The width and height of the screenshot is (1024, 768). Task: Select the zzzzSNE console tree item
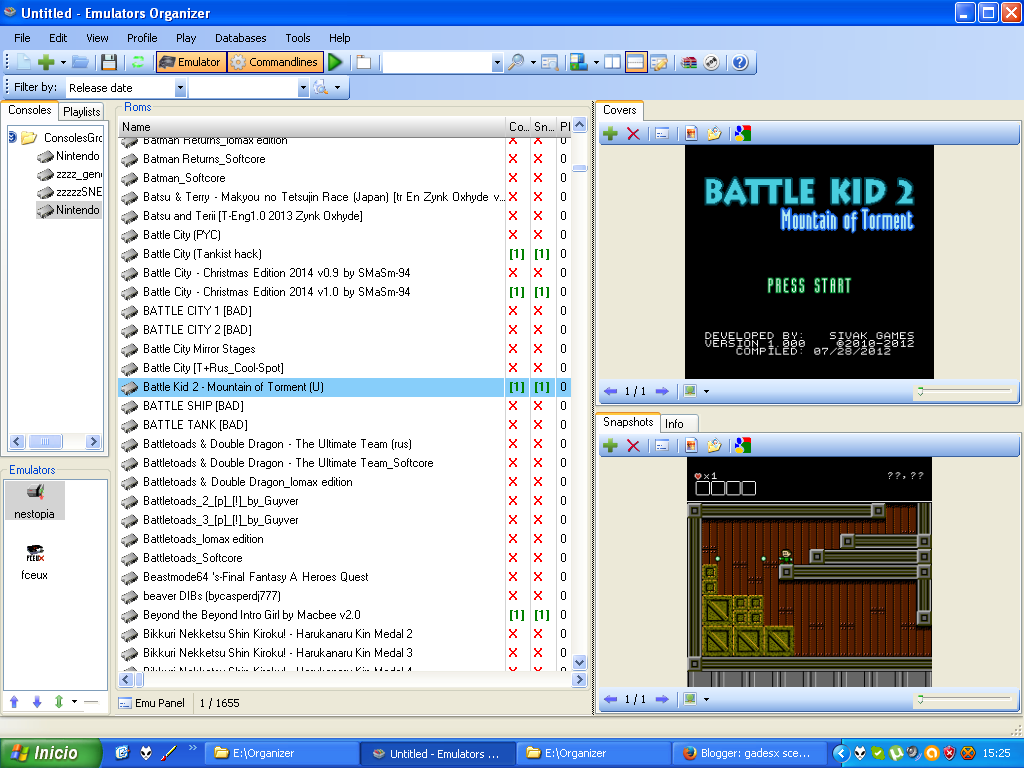71,192
